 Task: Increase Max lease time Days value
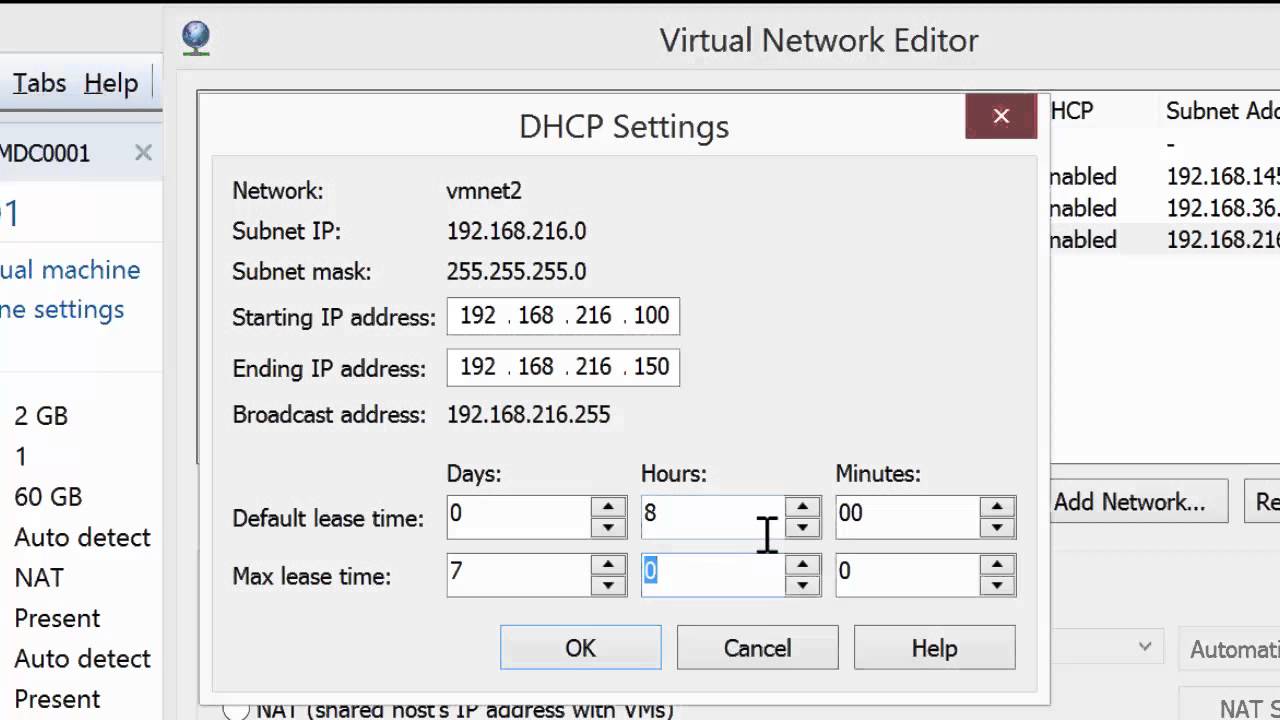click(x=608, y=565)
